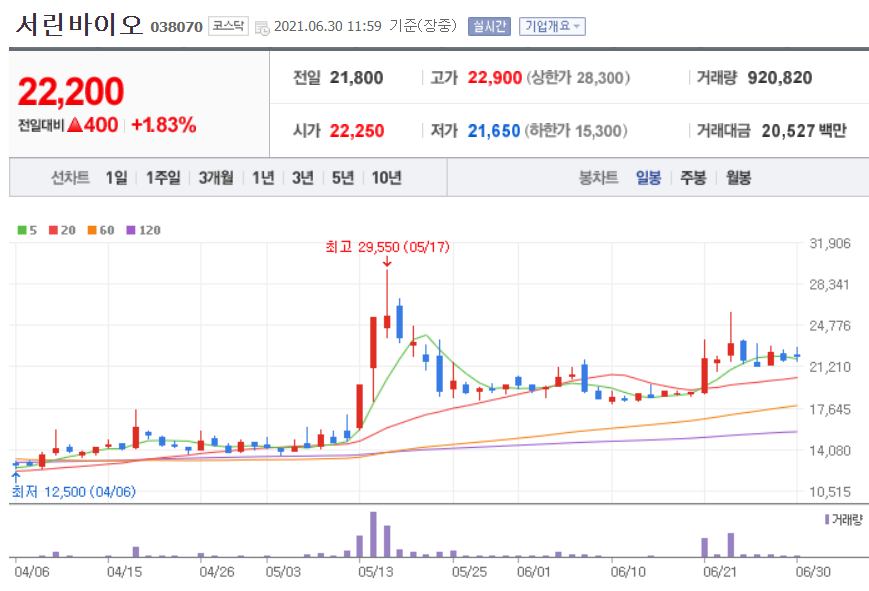Click the 21,210 price axis label
Screen dimensions: 869x591
(830, 367)
